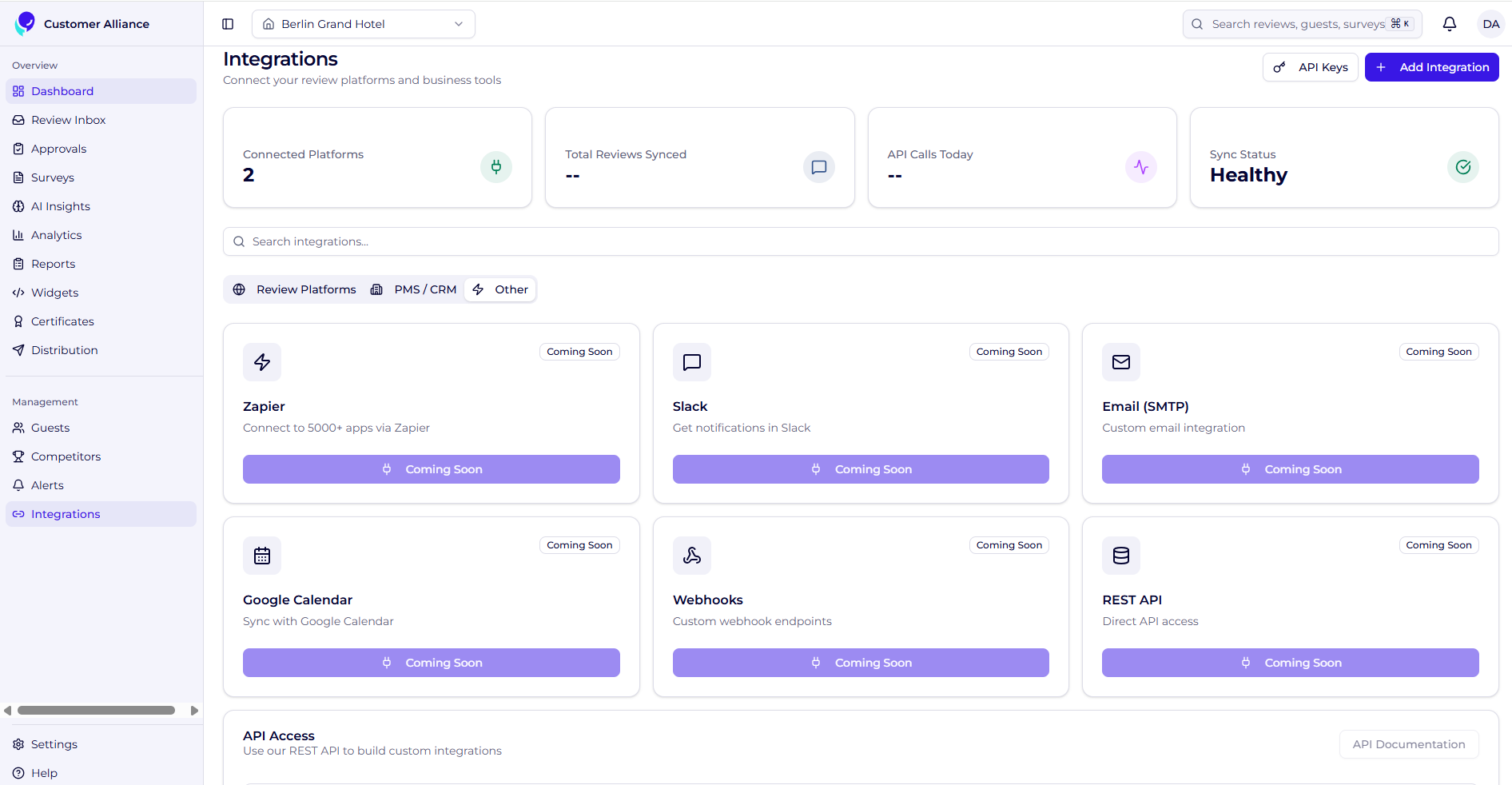The height and width of the screenshot is (785, 1512).
Task: Click the Healthy sync status text
Action: pos(1248,175)
